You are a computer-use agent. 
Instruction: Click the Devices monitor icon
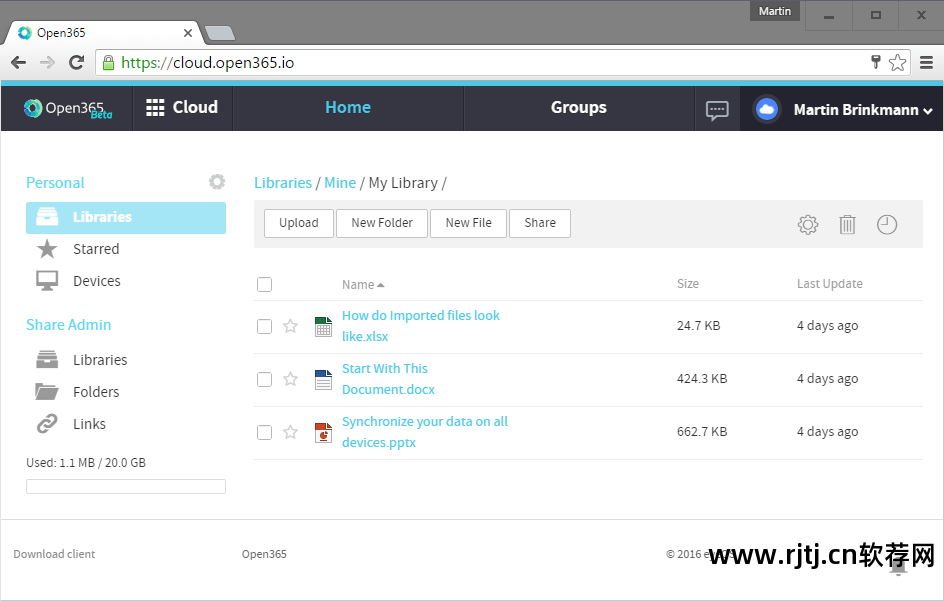[47, 281]
